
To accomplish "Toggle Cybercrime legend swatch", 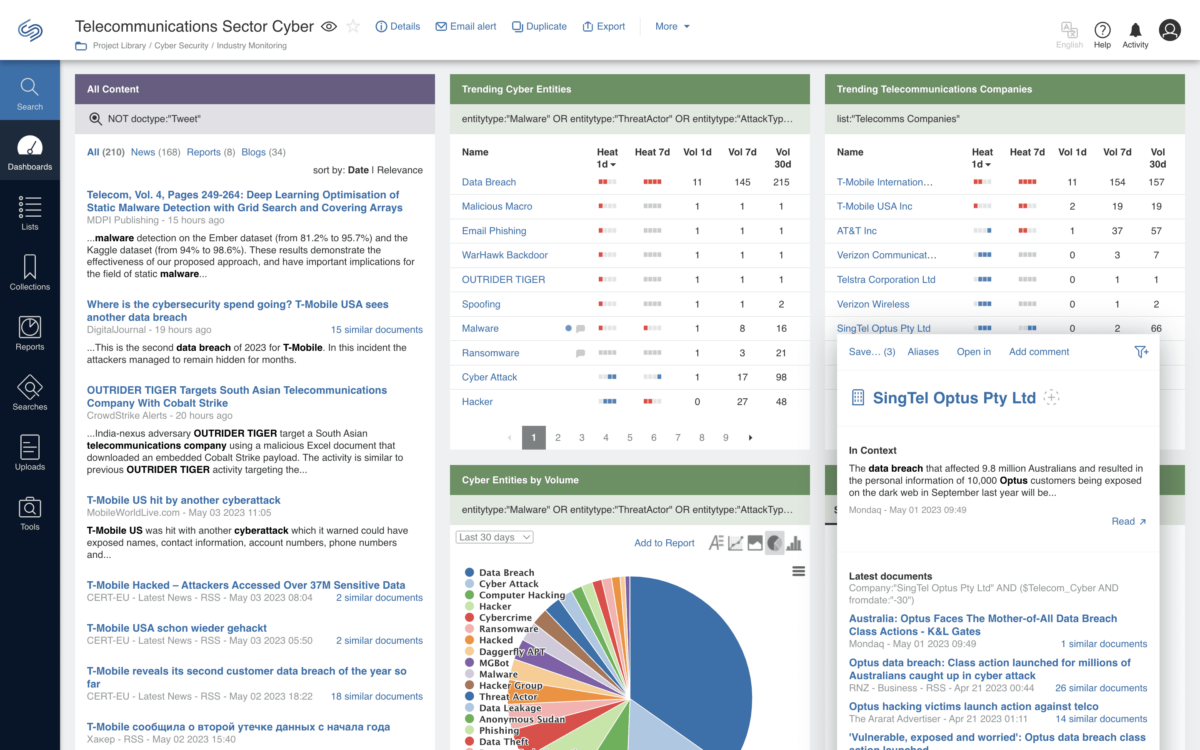I will [x=469, y=618].
